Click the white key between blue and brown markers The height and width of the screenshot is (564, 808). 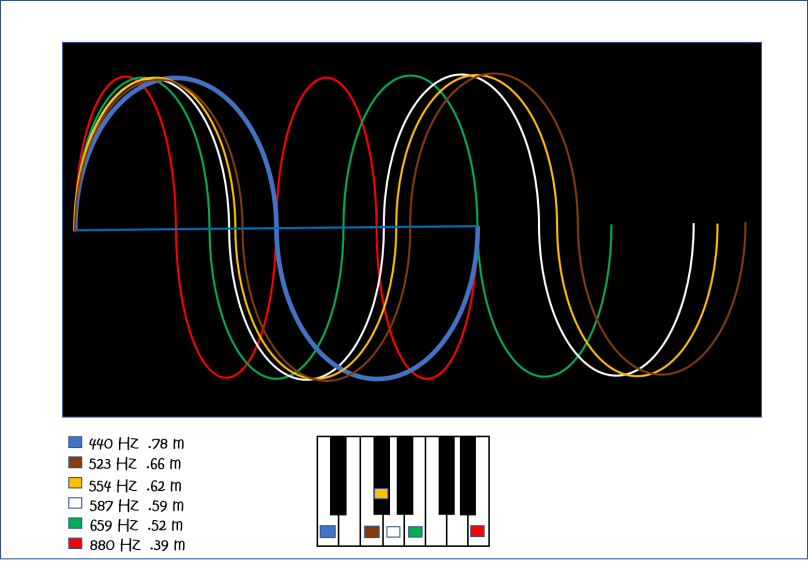tap(349, 530)
